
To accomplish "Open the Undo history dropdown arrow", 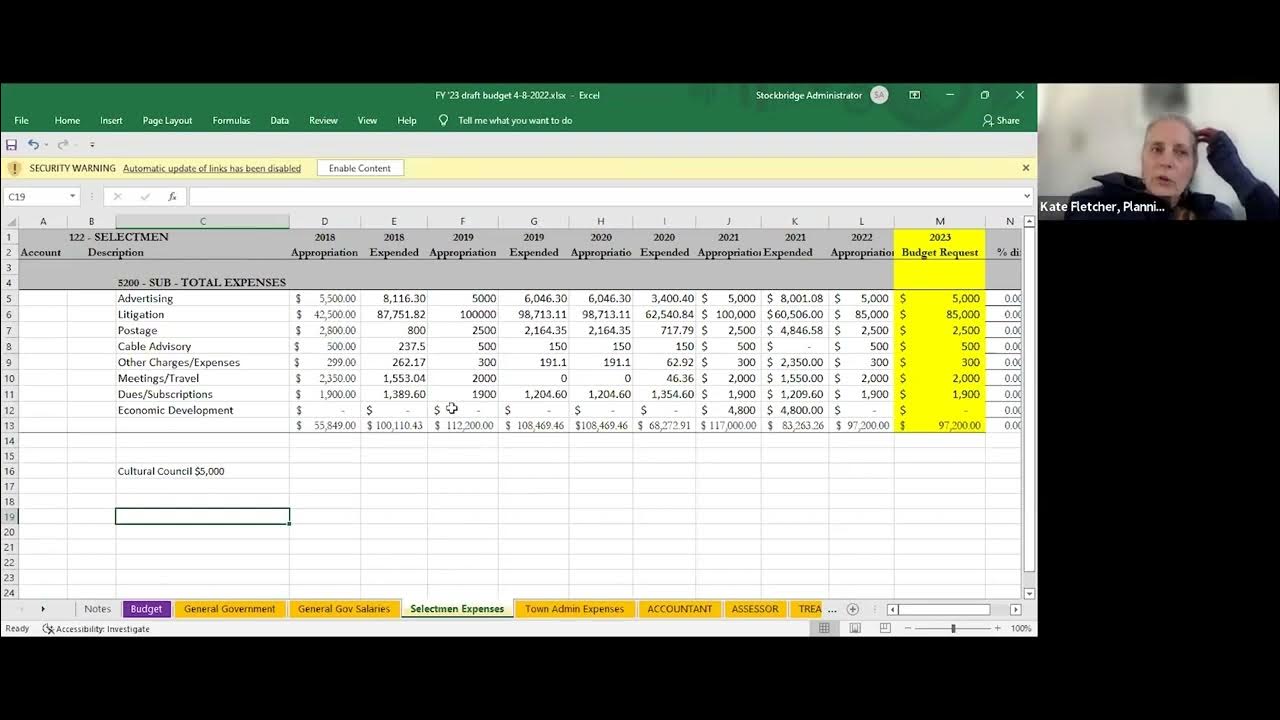I will click(45, 145).
